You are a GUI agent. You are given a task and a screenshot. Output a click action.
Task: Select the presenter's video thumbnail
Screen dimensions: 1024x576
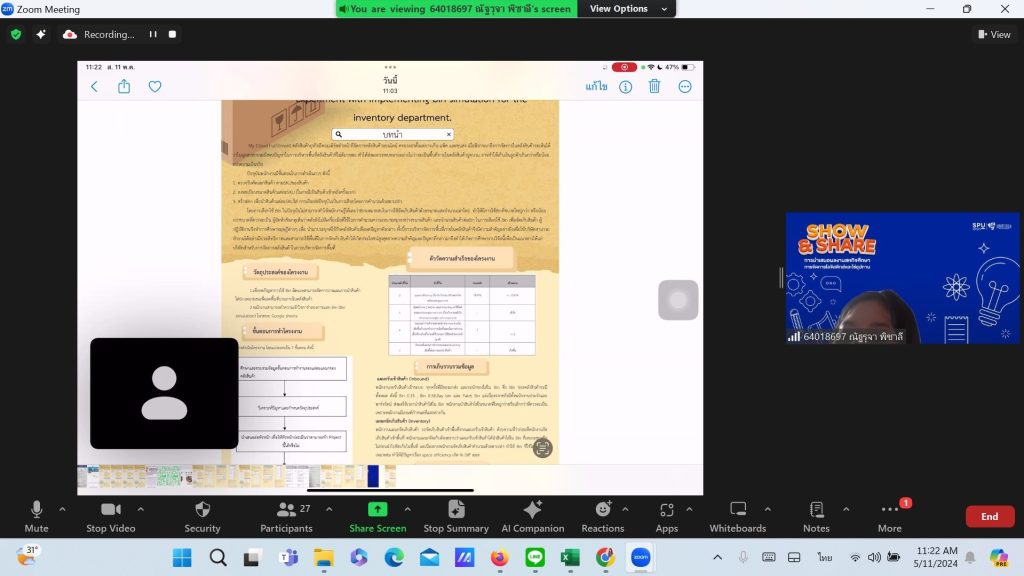tap(902, 278)
